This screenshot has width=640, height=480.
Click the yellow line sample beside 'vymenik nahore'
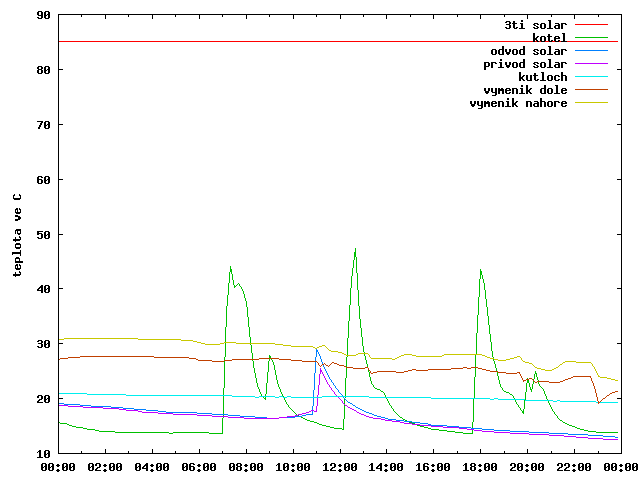[x=591, y=102]
